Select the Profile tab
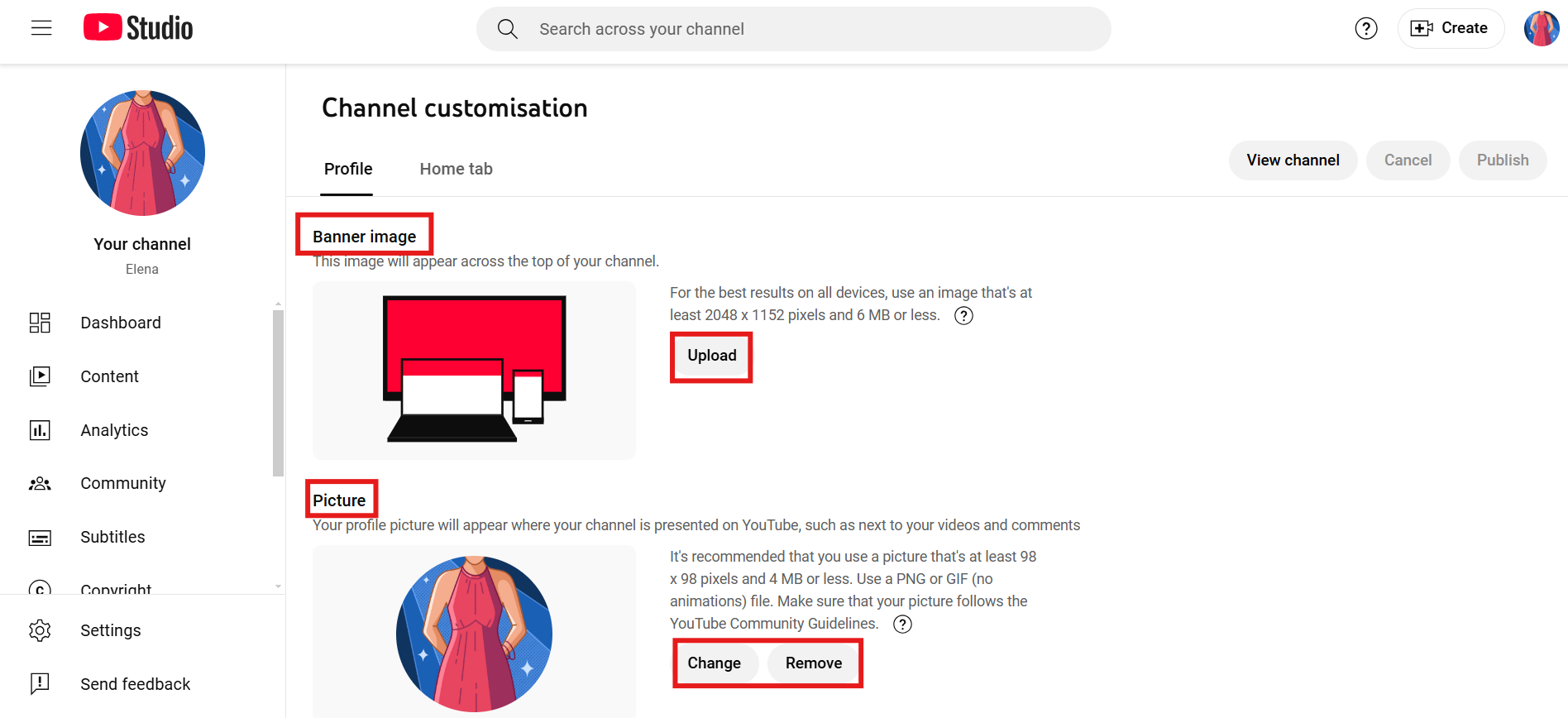The width and height of the screenshot is (1568, 718). 347,169
